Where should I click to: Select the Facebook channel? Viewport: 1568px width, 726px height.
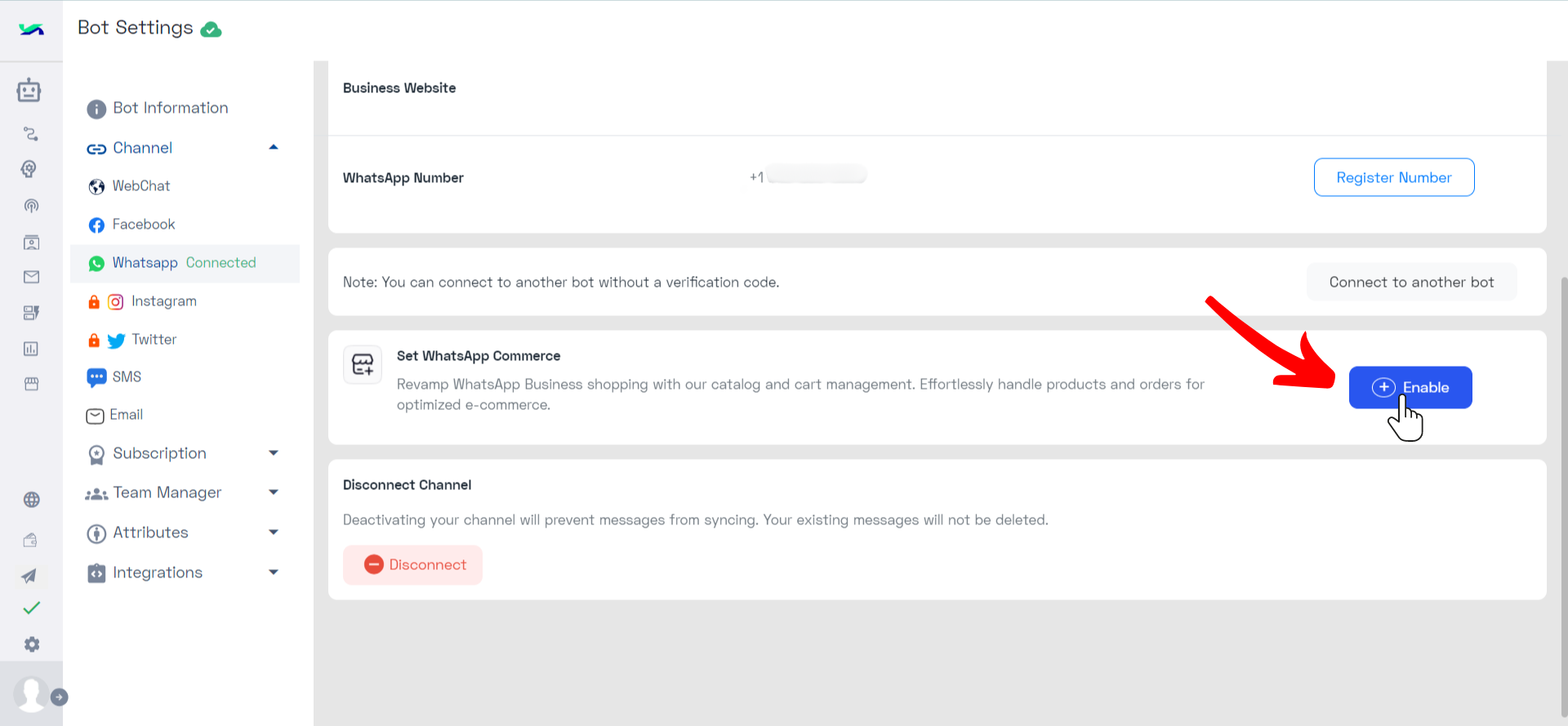131,225
